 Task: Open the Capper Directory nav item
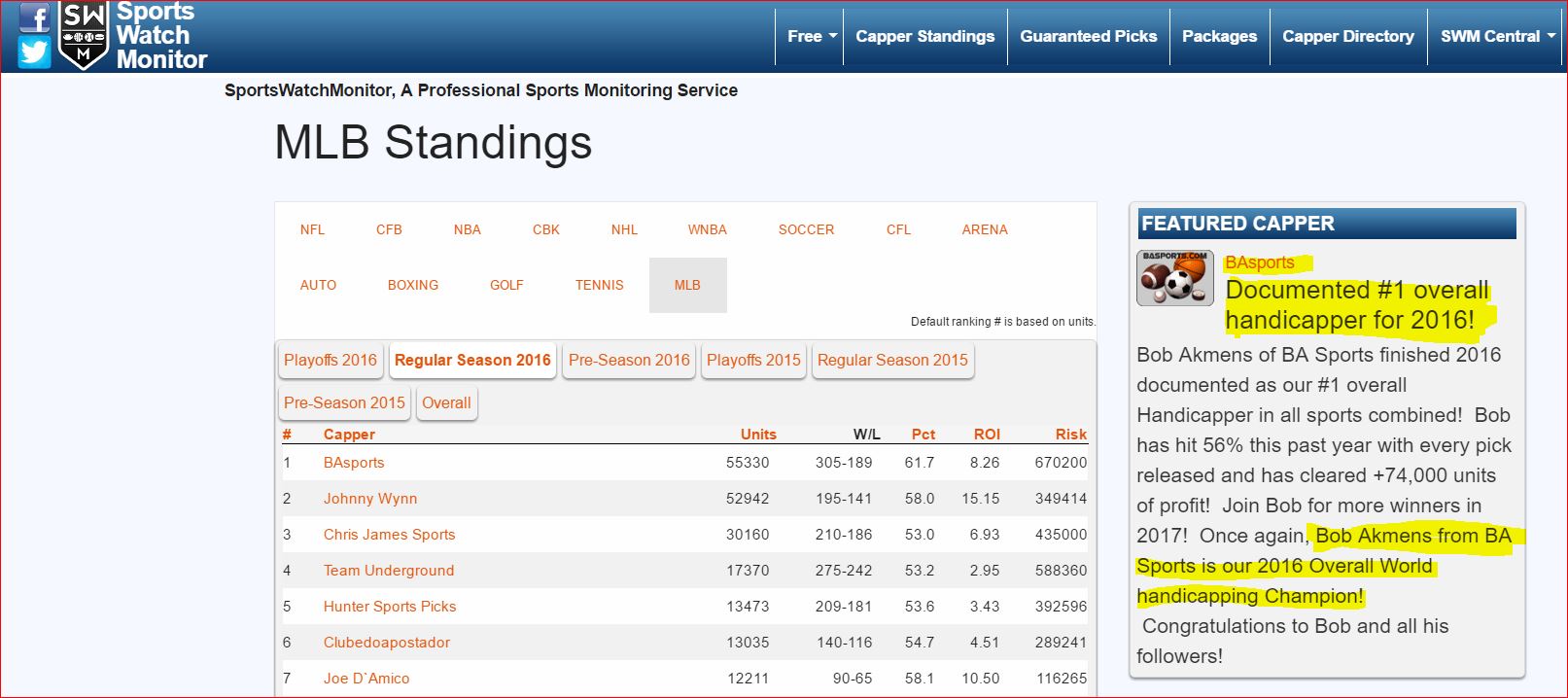(x=1348, y=36)
